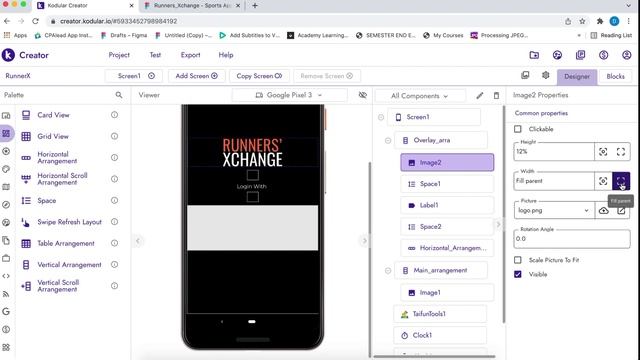Select the Layout category in palette sidebar
Viewport: 640px width, 360px height.
point(6,133)
